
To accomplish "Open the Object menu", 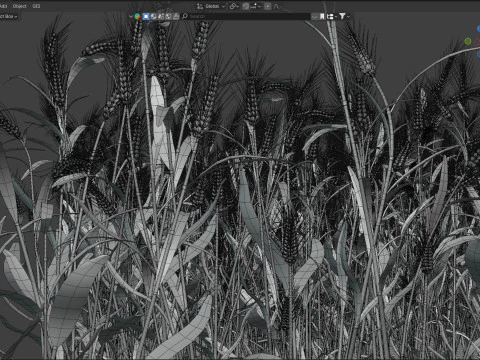I will pyautogui.click(x=19, y=6).
